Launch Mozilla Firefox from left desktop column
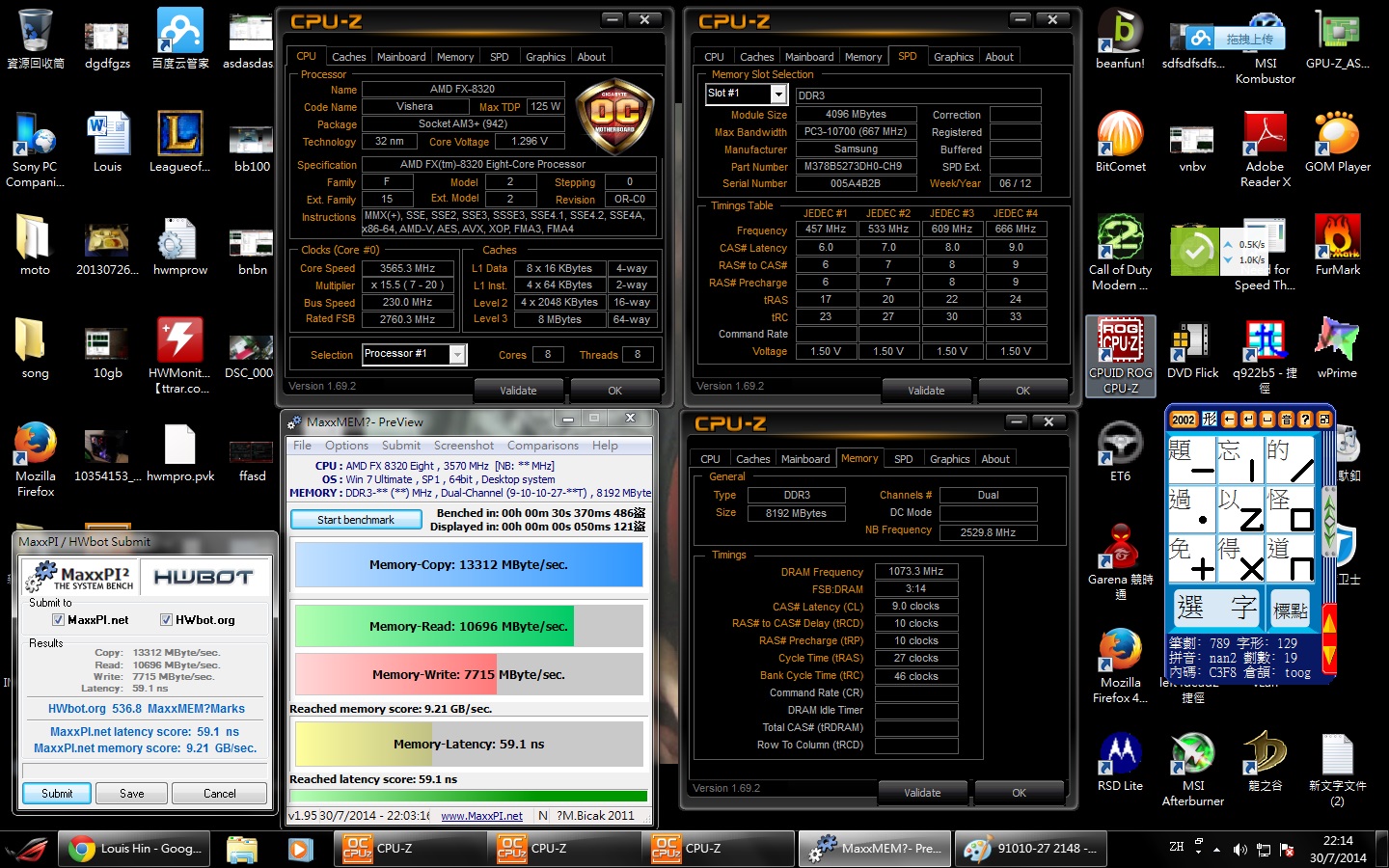The image size is (1389, 868). click(x=36, y=459)
